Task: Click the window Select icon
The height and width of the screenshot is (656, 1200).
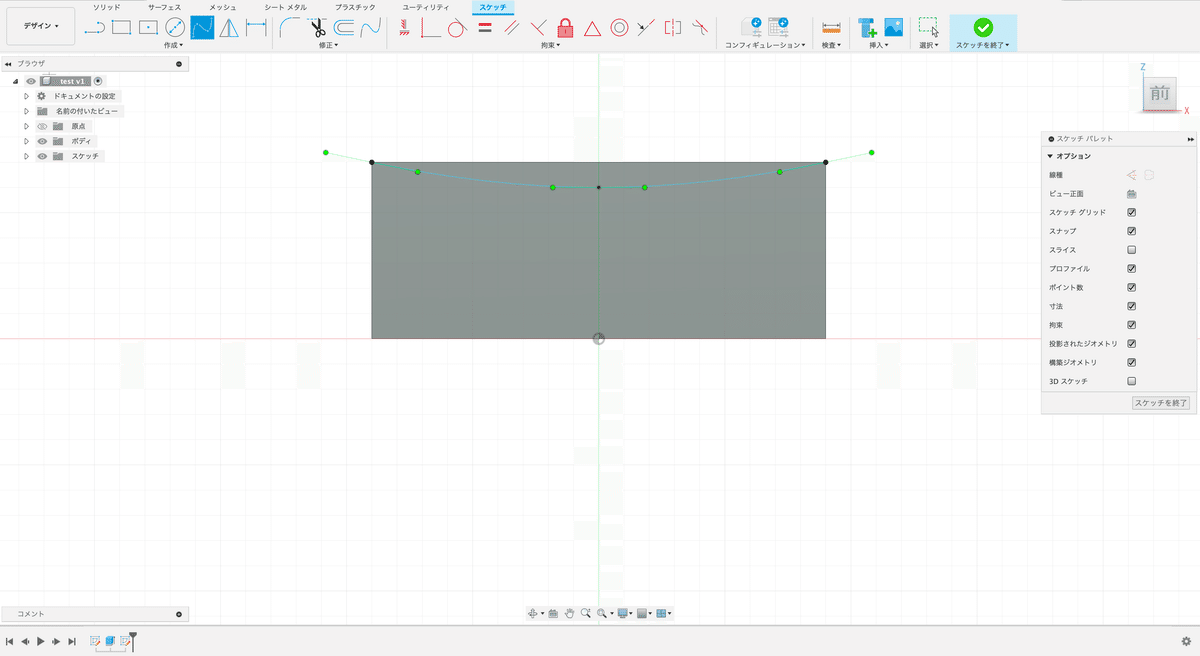Action: click(929, 28)
